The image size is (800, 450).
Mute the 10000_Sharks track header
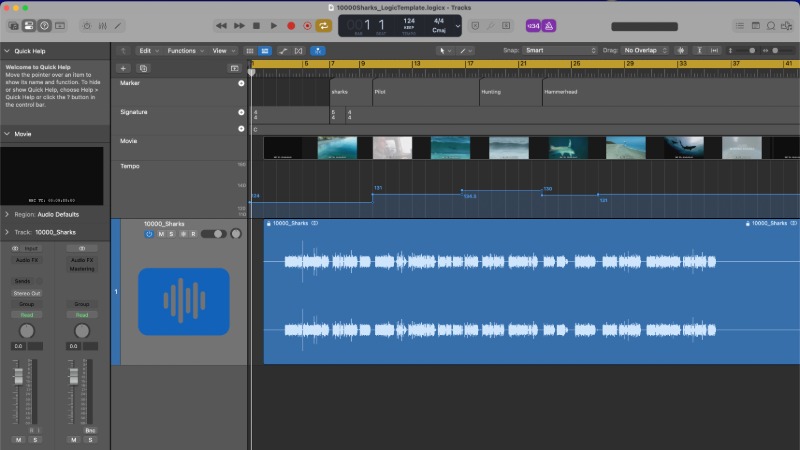coord(160,234)
